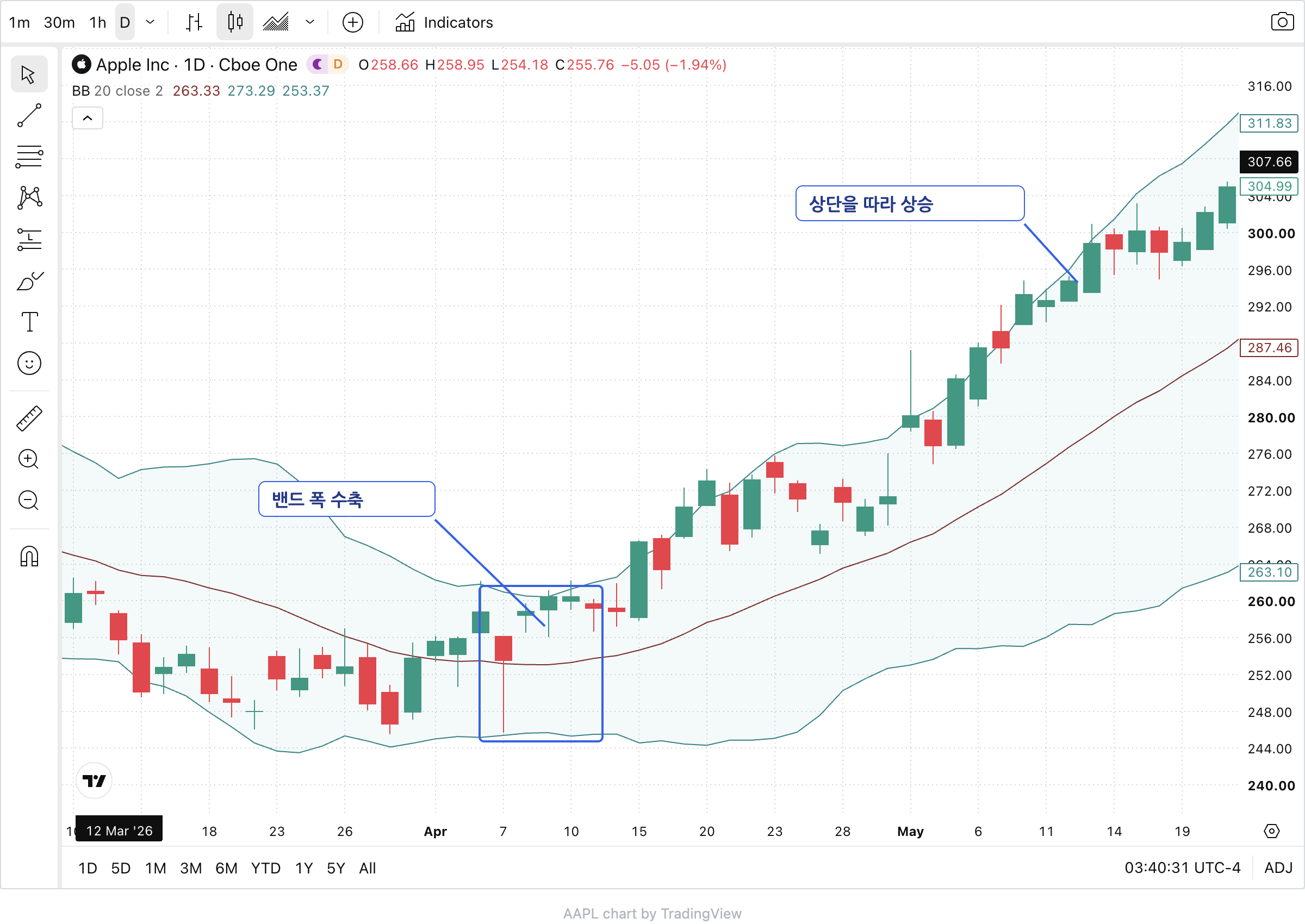Screen dimensions: 1305x924
Task: Toggle magnet mode for drawings
Action: tap(29, 556)
